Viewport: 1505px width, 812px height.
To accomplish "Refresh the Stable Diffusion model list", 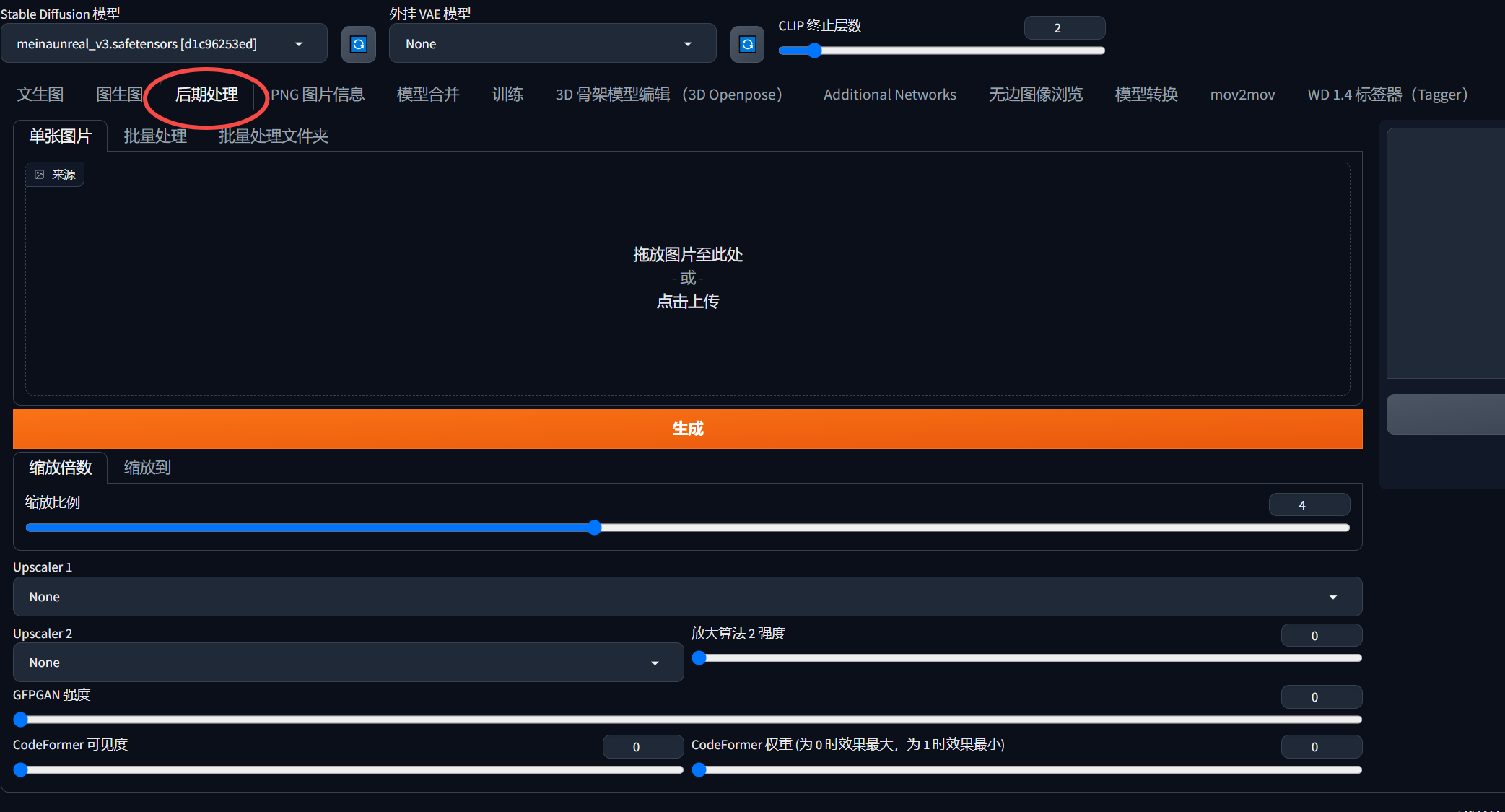I will coord(359,44).
